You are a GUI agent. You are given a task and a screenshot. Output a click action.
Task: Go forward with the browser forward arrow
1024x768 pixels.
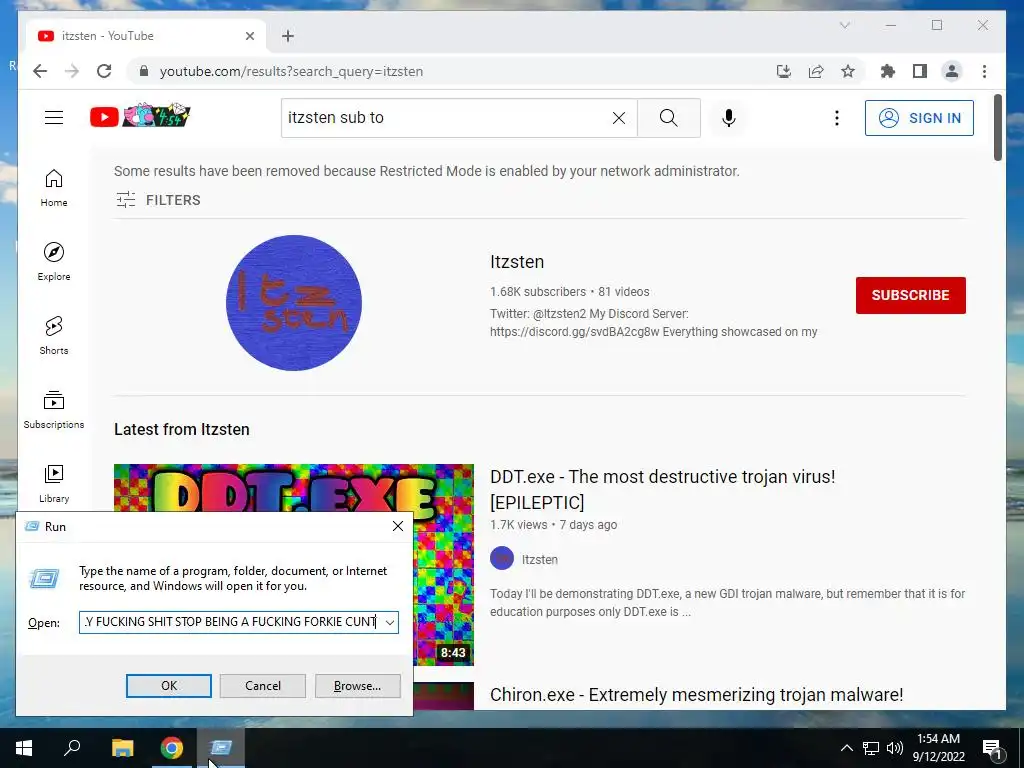click(x=72, y=71)
